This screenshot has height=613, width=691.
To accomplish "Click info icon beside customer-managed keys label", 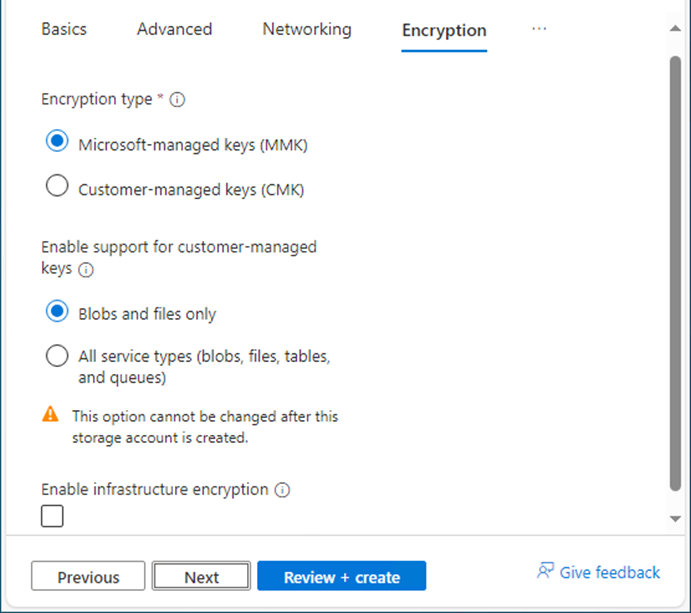I will (86, 269).
